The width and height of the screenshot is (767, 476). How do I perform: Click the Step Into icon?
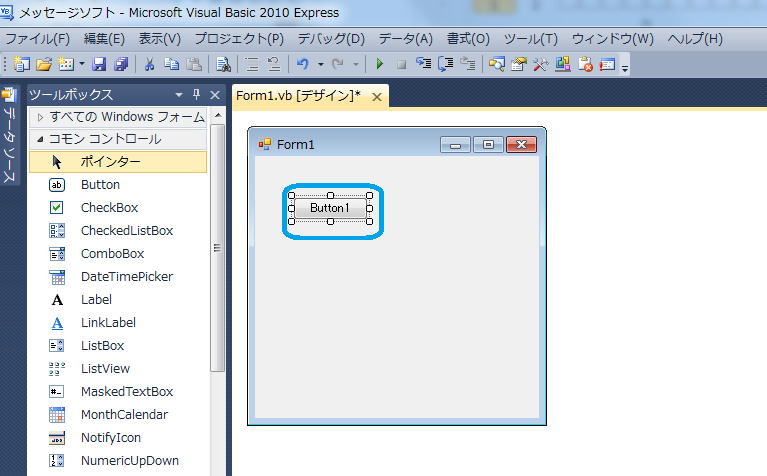(x=424, y=64)
